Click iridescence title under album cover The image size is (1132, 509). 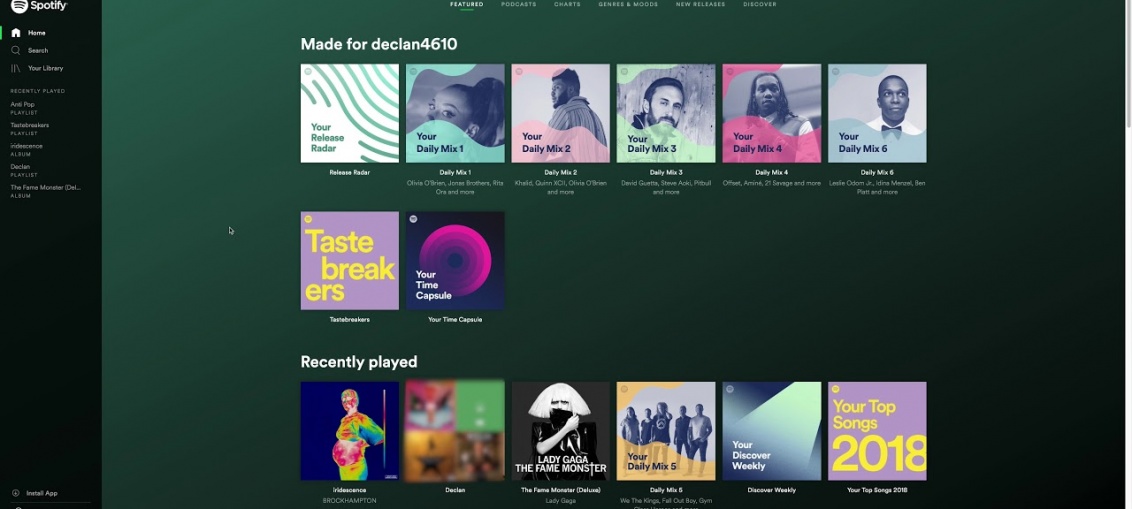point(349,490)
